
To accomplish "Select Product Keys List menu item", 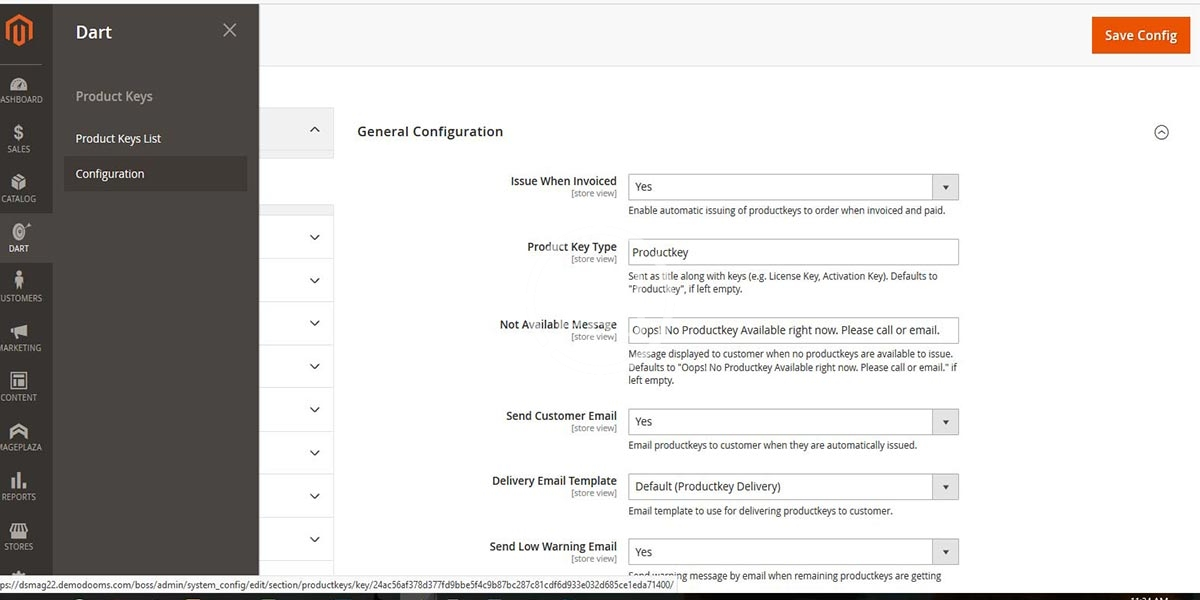I will tap(118, 139).
